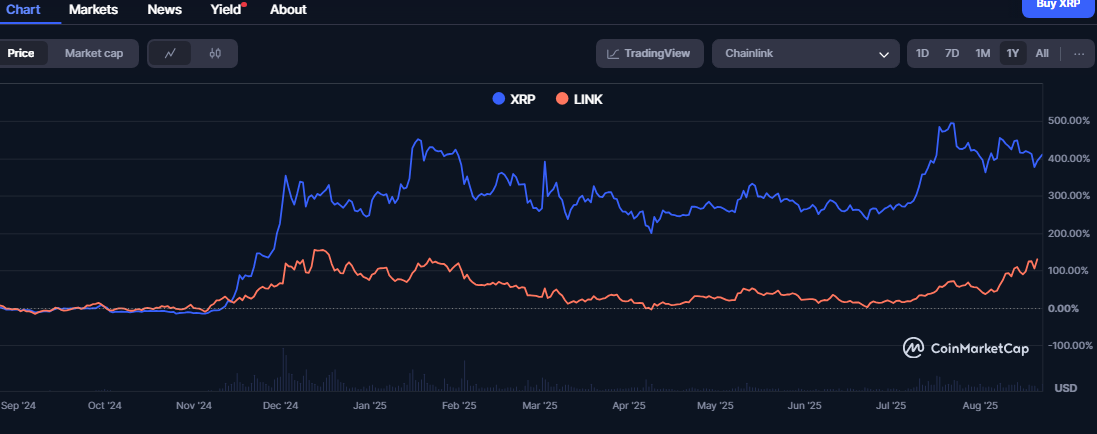Switch to the candlestick chart icon
Screen dimensions: 1097x434
[x=215, y=53]
